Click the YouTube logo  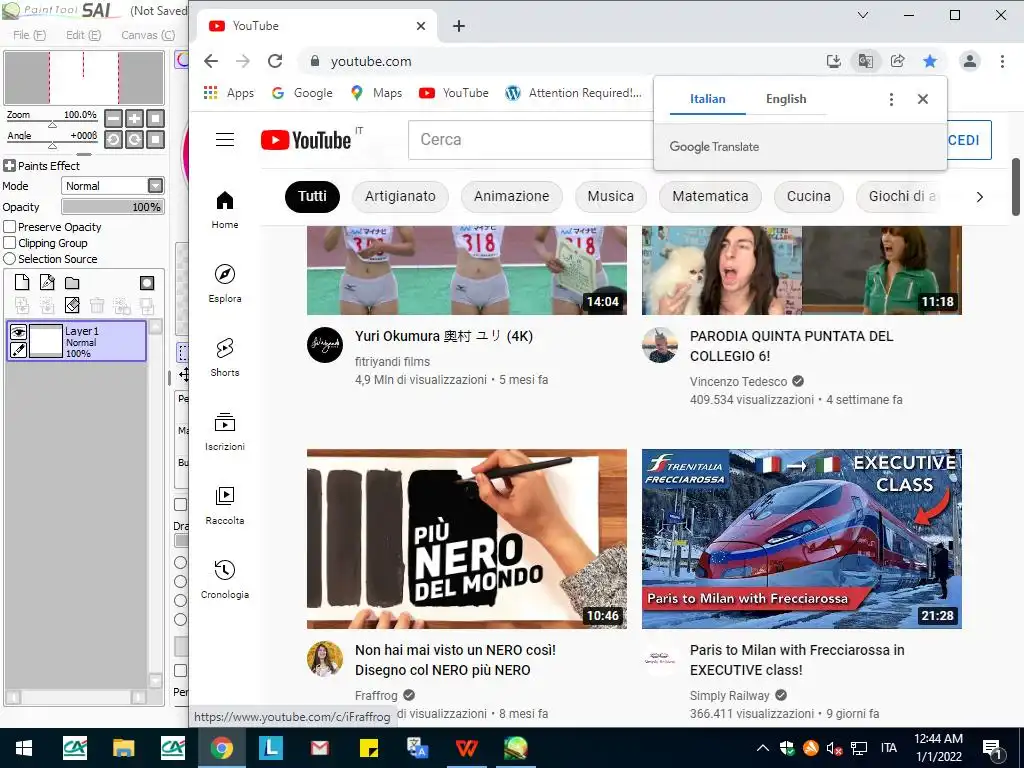[306, 140]
